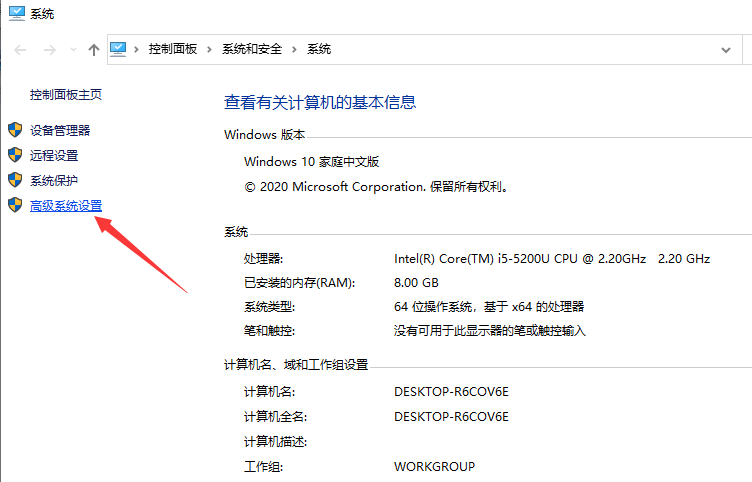
Task: Open 远程设置 link
Action: (54, 155)
